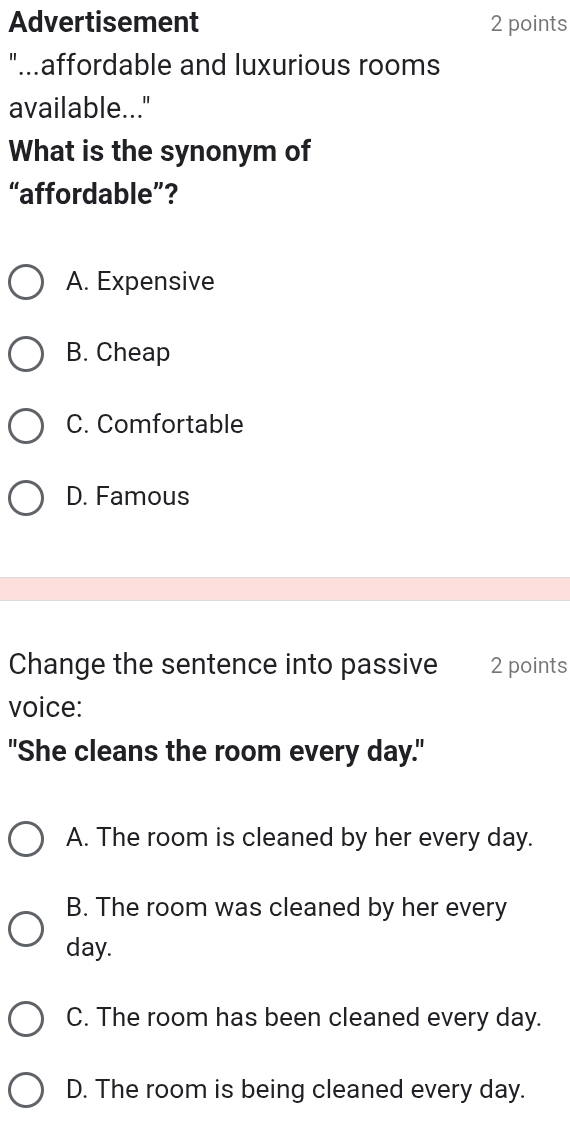Select radio for 'The room is cleaned by her'
Screen dimensions: 570x1132
pos(25,840)
